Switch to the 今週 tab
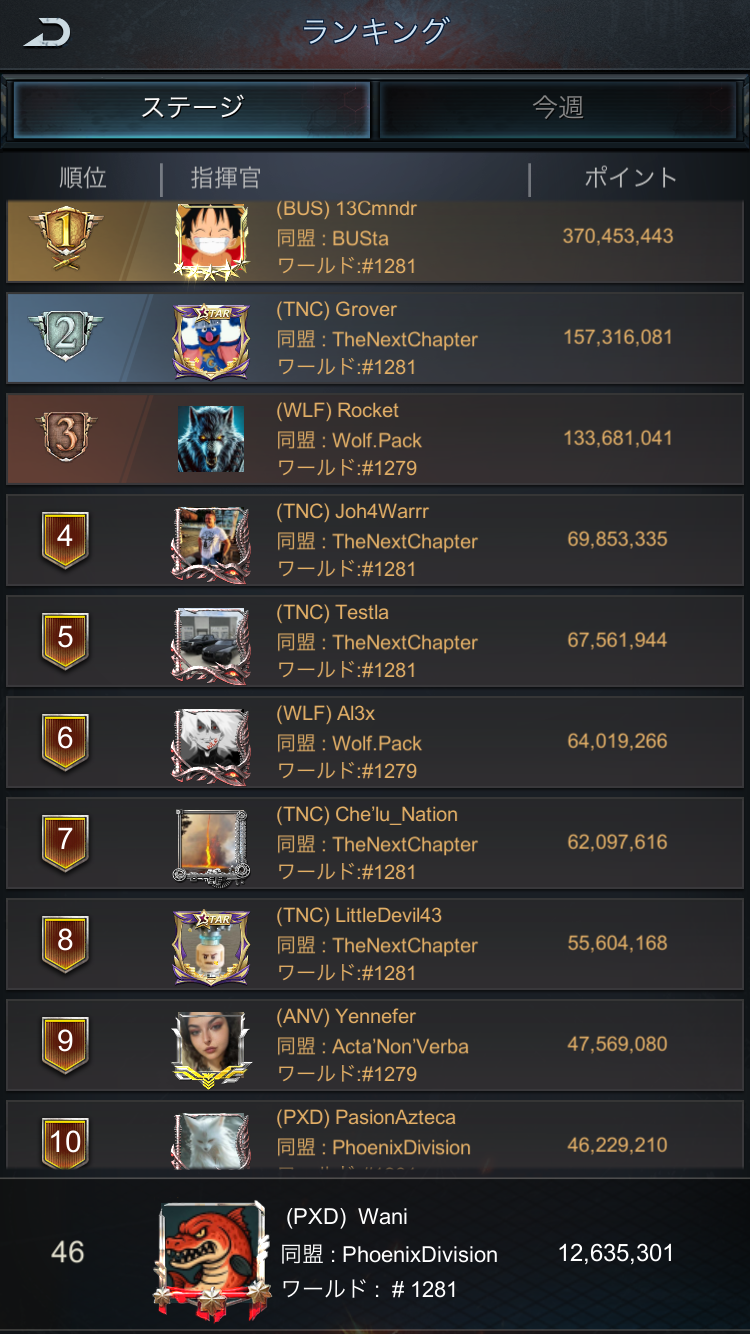This screenshot has height=1334, width=750. tap(558, 108)
